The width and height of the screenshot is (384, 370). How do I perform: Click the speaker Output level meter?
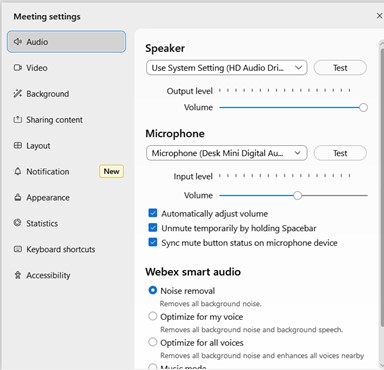pos(285,90)
